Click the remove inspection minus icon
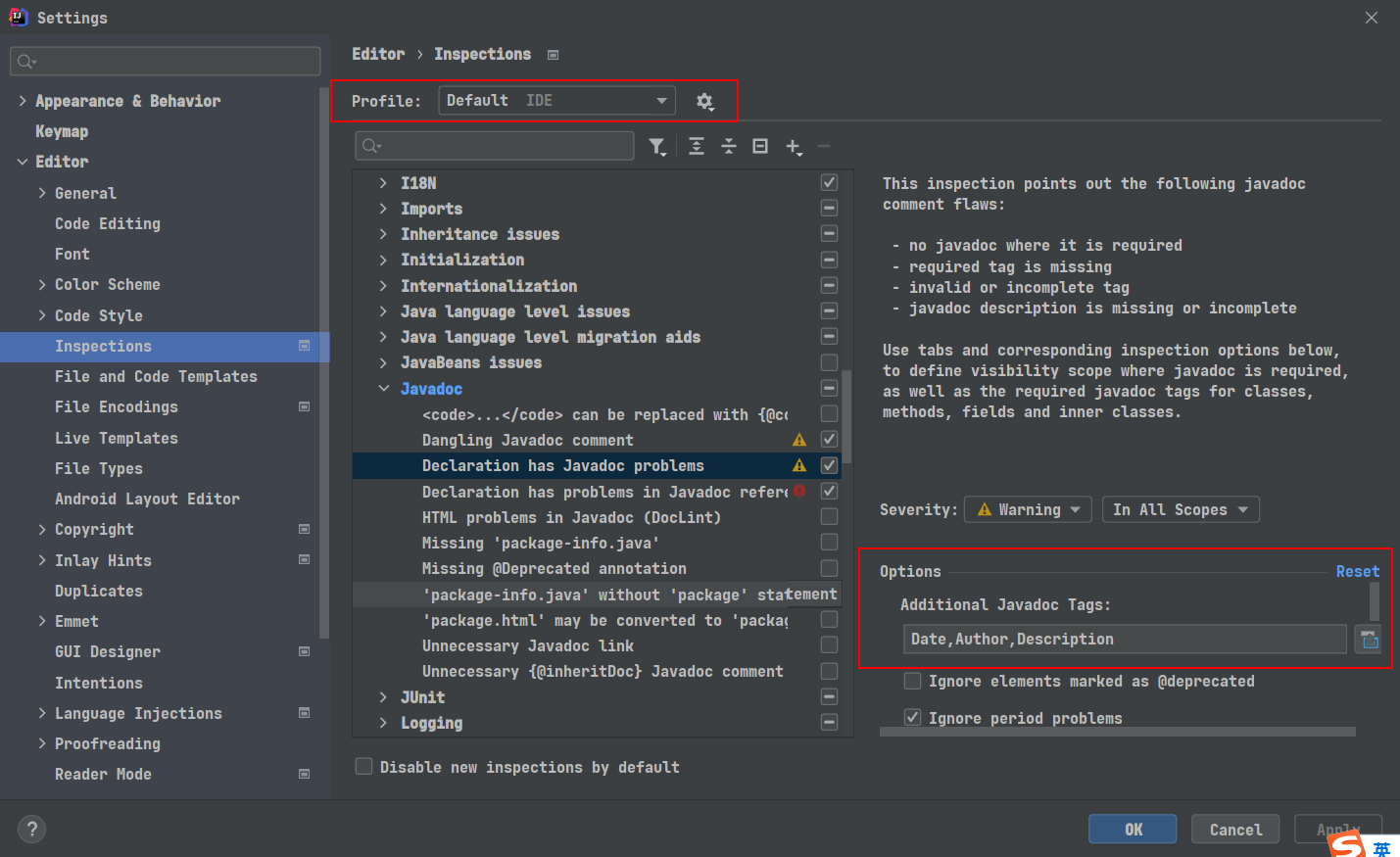1400x857 pixels. click(824, 146)
